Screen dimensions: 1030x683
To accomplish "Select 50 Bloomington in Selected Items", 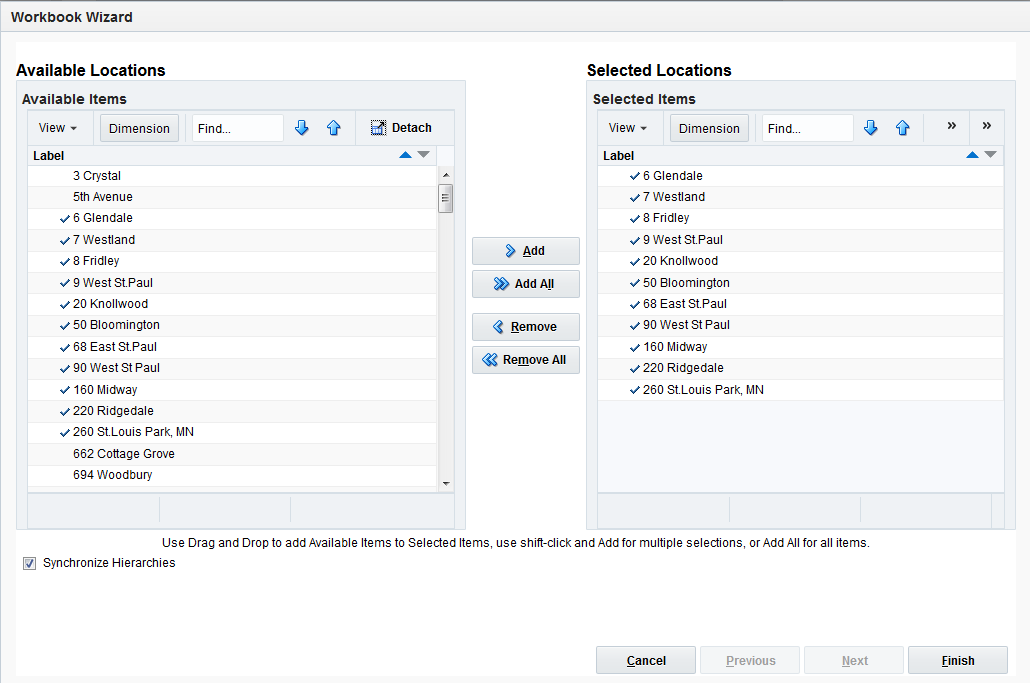I will pos(801,282).
